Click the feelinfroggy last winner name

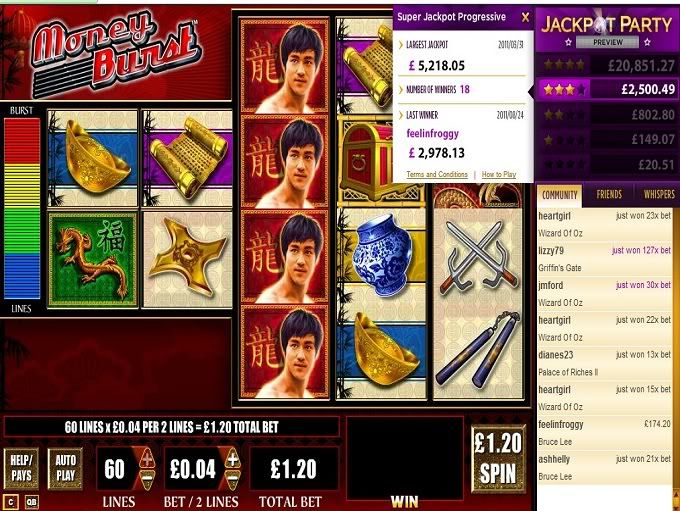click(432, 134)
